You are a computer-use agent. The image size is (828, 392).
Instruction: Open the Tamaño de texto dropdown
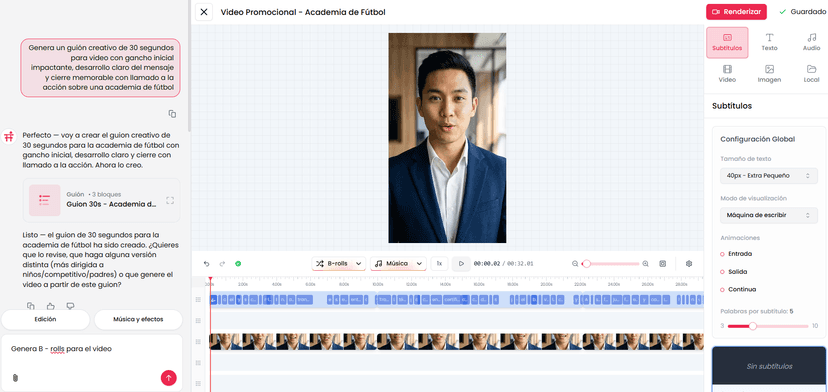coord(769,175)
